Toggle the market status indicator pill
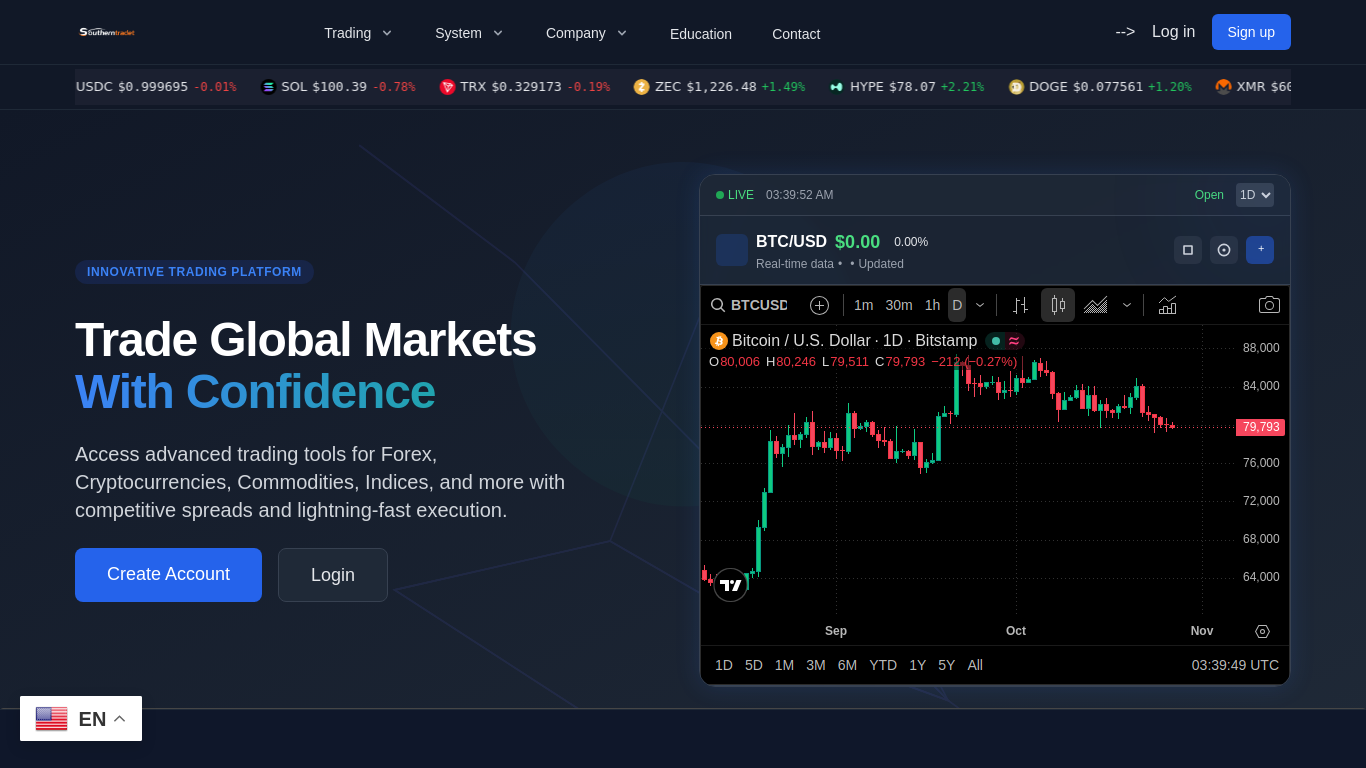The height and width of the screenshot is (768, 1366). point(1005,341)
